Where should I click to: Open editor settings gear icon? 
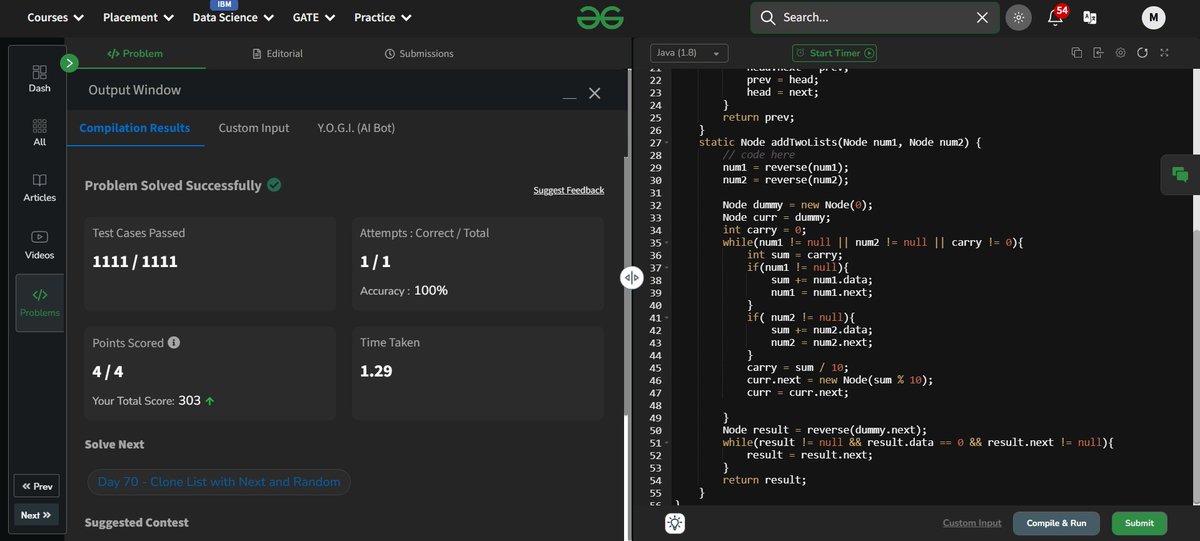[1120, 53]
